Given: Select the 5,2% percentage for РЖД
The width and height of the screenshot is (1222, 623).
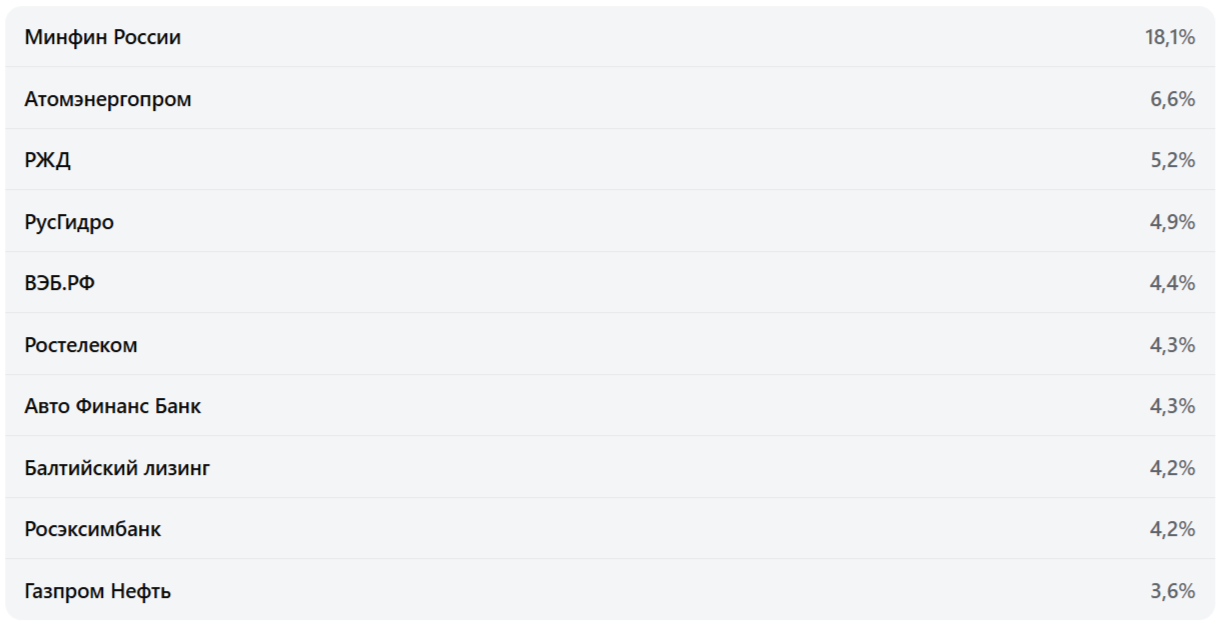Looking at the screenshot, I should tap(1173, 161).
